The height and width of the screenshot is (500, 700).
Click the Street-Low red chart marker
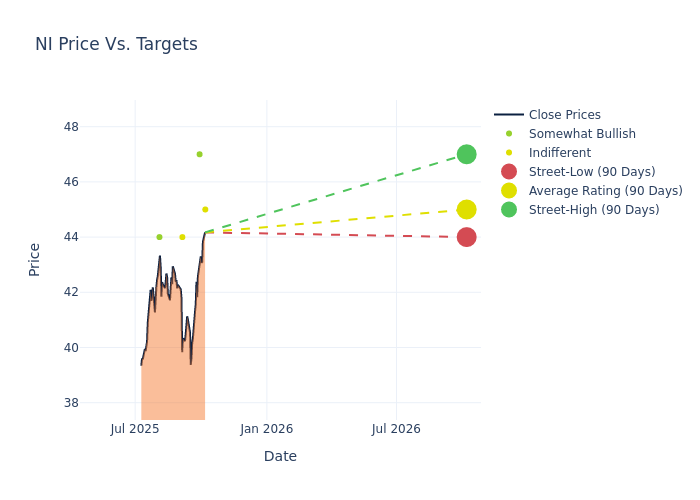click(x=466, y=237)
